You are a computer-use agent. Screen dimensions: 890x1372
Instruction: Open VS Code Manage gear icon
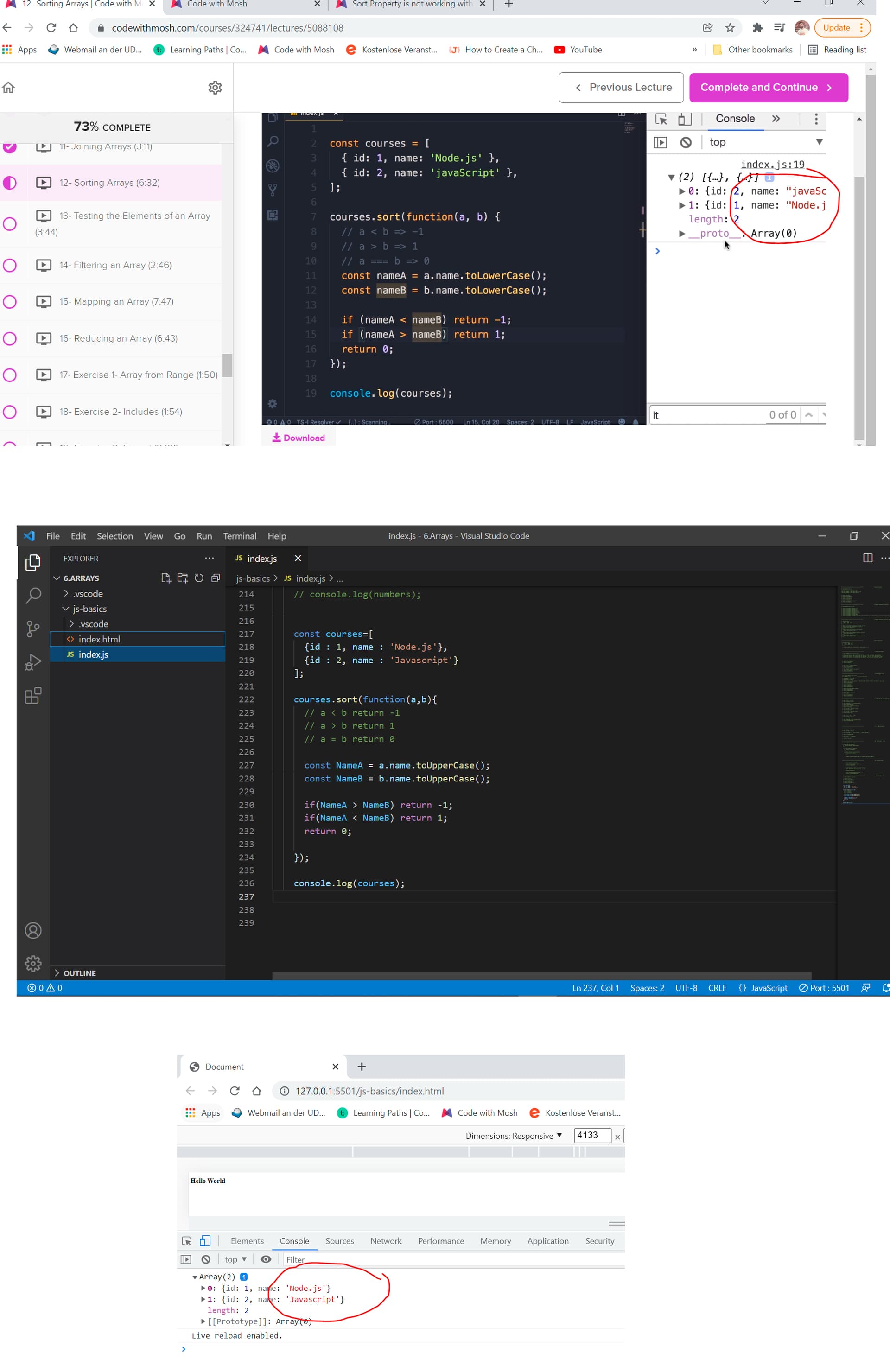point(33,963)
